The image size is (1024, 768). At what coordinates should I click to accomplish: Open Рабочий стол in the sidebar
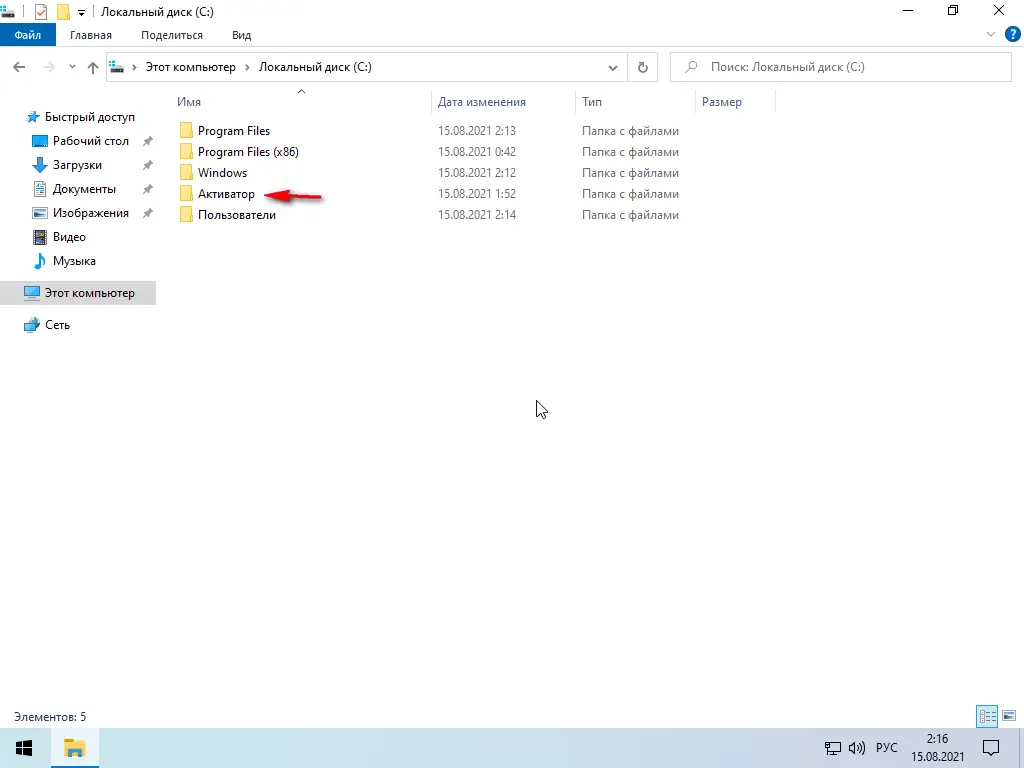point(91,141)
